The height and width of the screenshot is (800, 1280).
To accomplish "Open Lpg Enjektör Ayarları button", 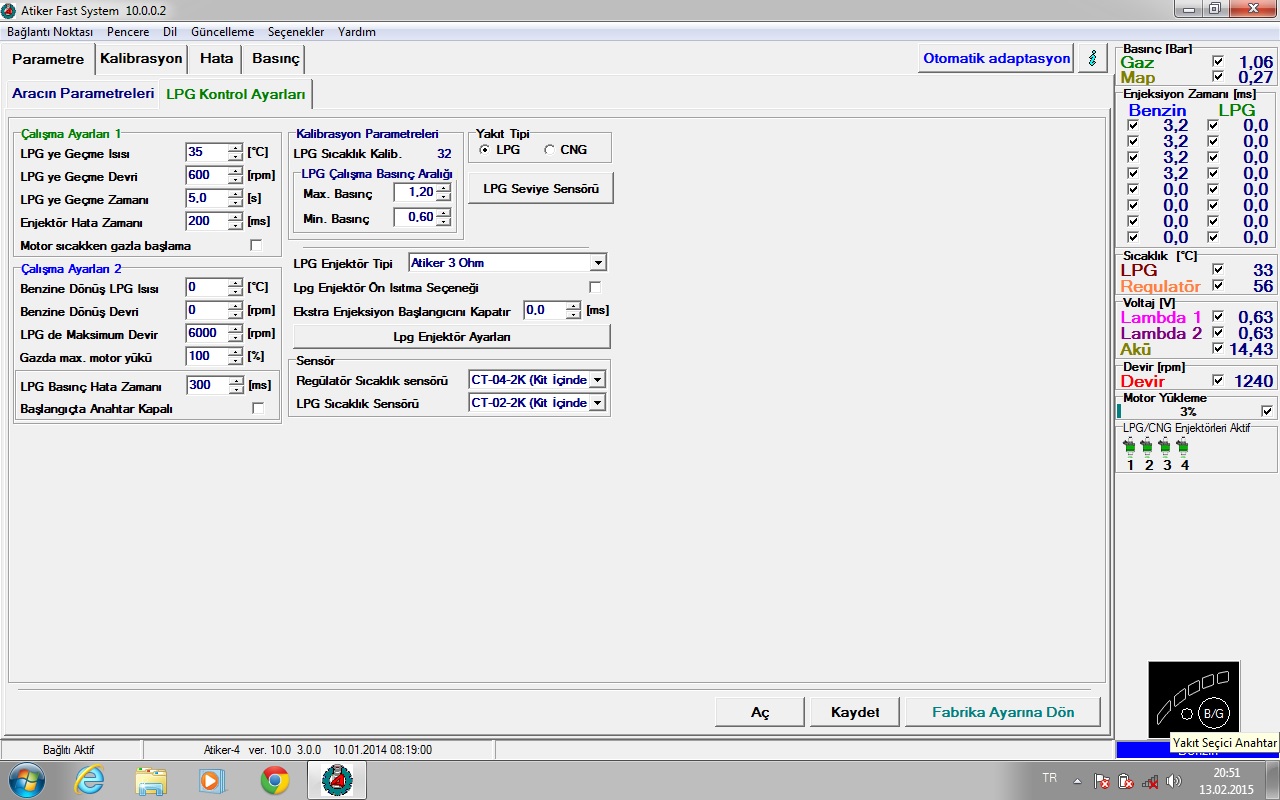I will coord(451,336).
